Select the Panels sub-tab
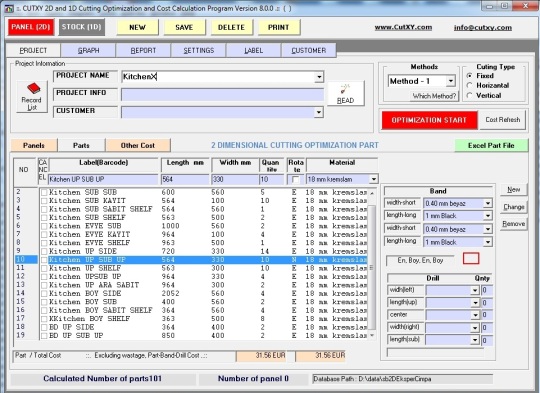540x393 pixels. (34, 145)
